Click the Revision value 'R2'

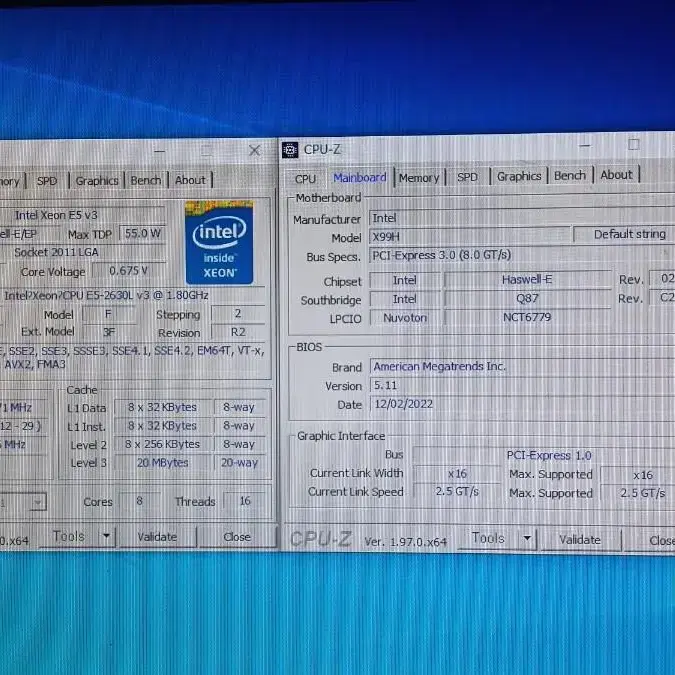coord(238,332)
